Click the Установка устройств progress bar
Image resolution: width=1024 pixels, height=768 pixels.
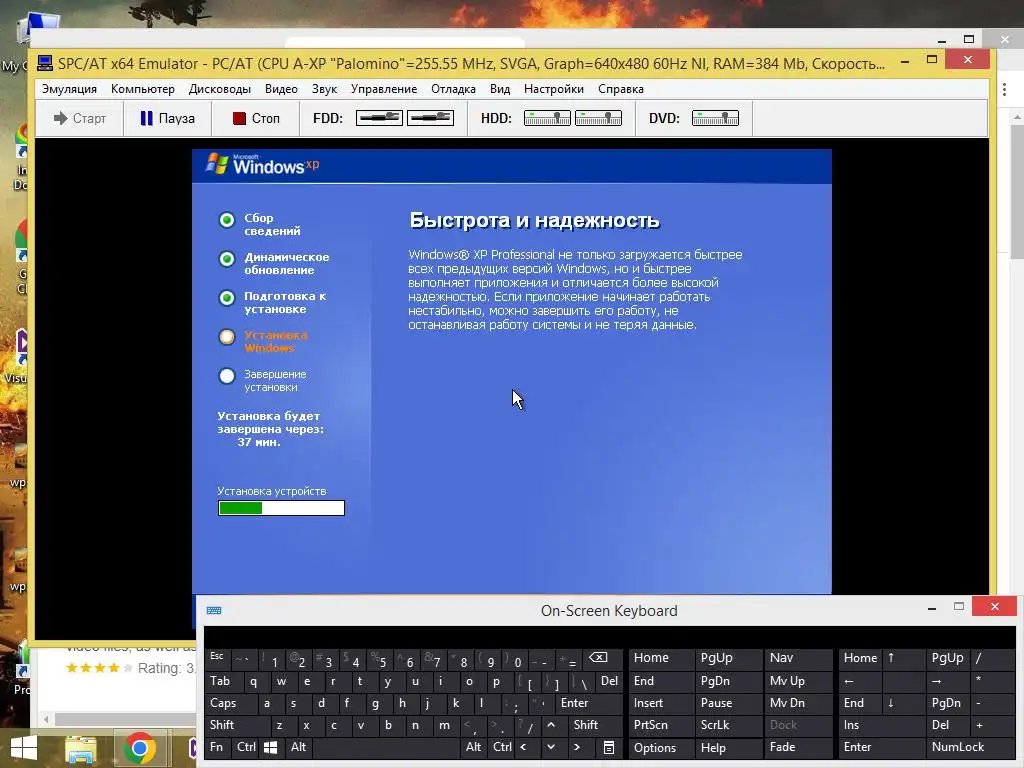[281, 508]
